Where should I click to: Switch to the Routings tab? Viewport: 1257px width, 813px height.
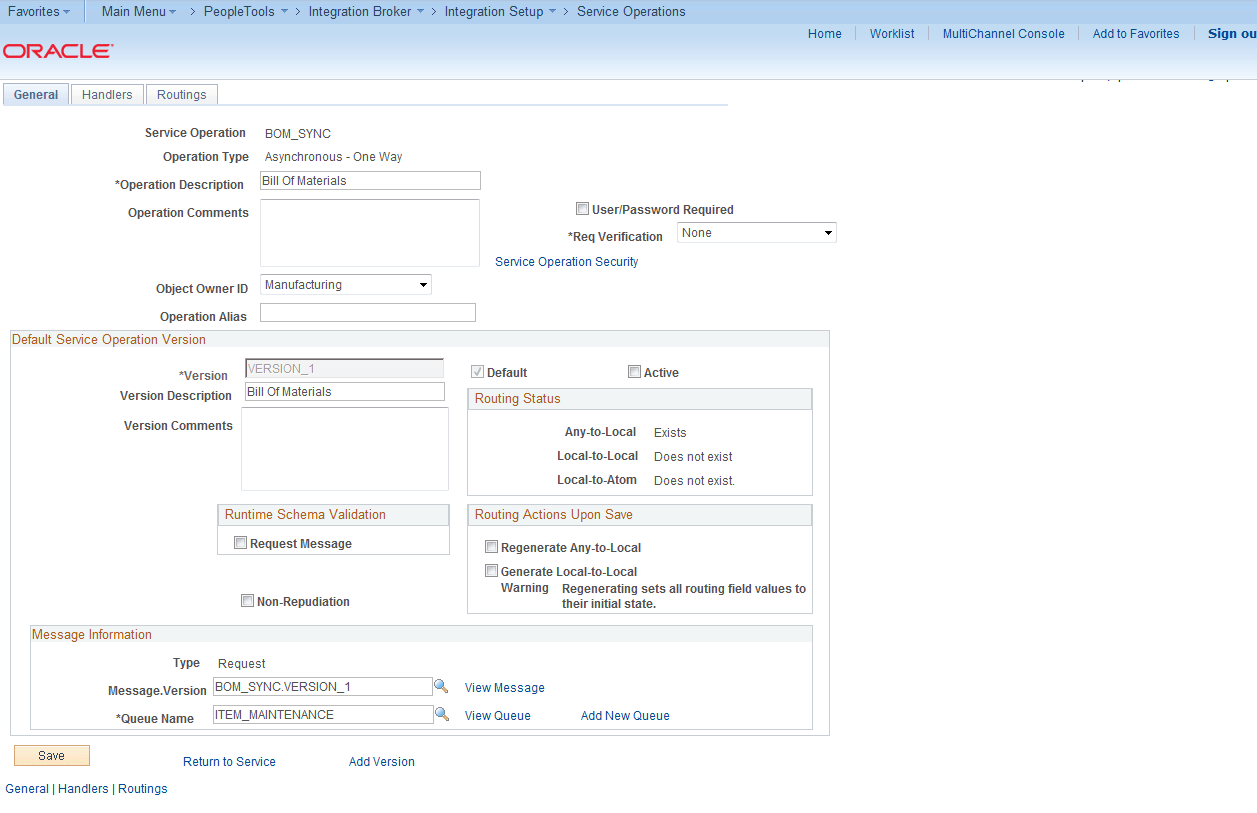pos(181,94)
